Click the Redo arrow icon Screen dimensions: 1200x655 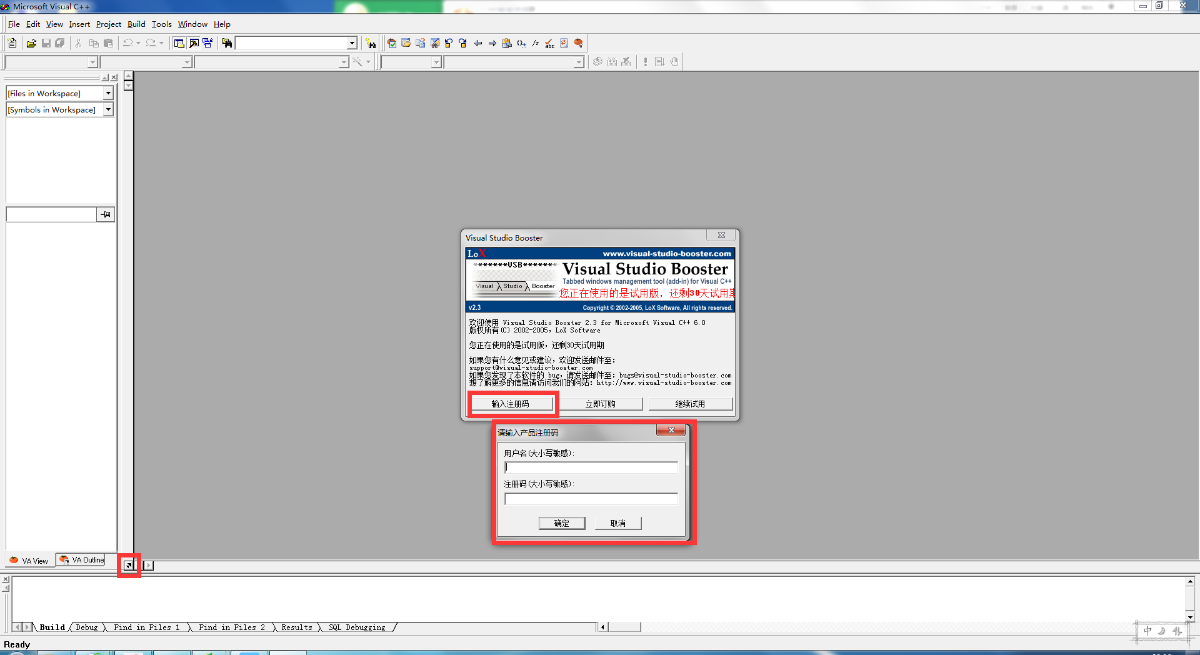click(151, 43)
